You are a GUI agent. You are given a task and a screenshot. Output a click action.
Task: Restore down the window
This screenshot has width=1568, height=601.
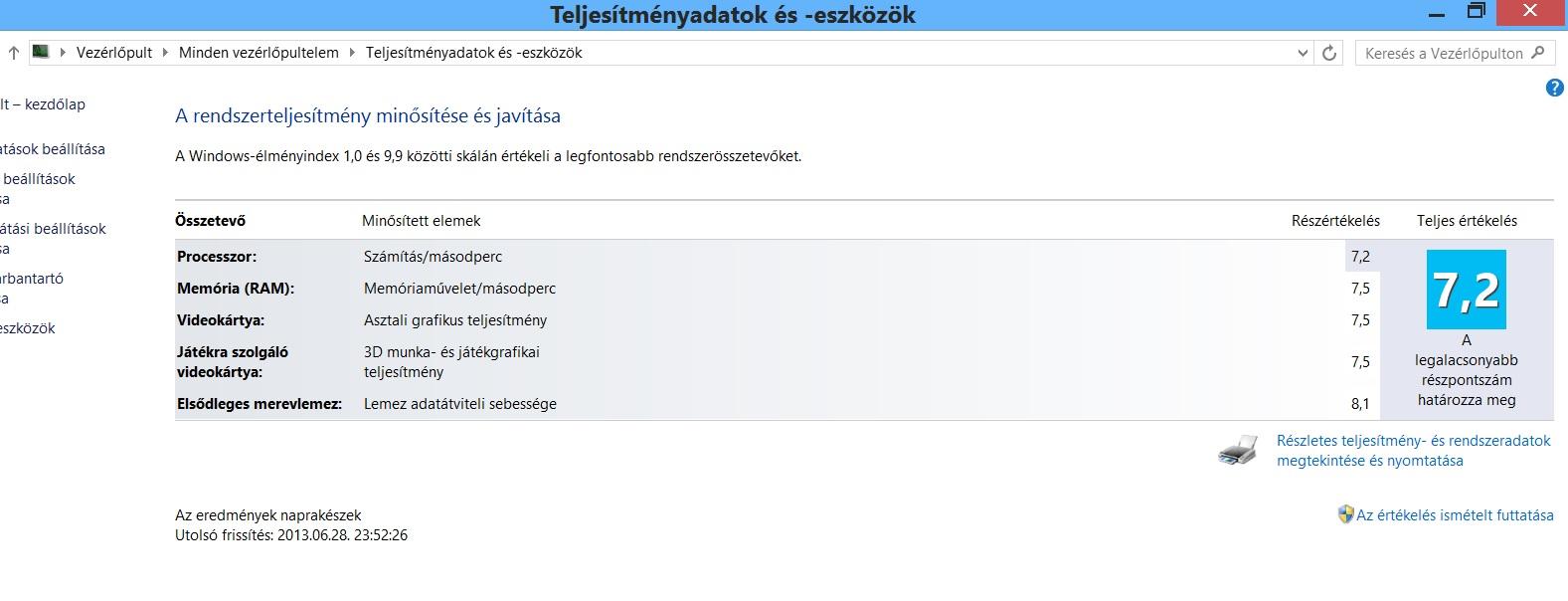pos(1477,12)
